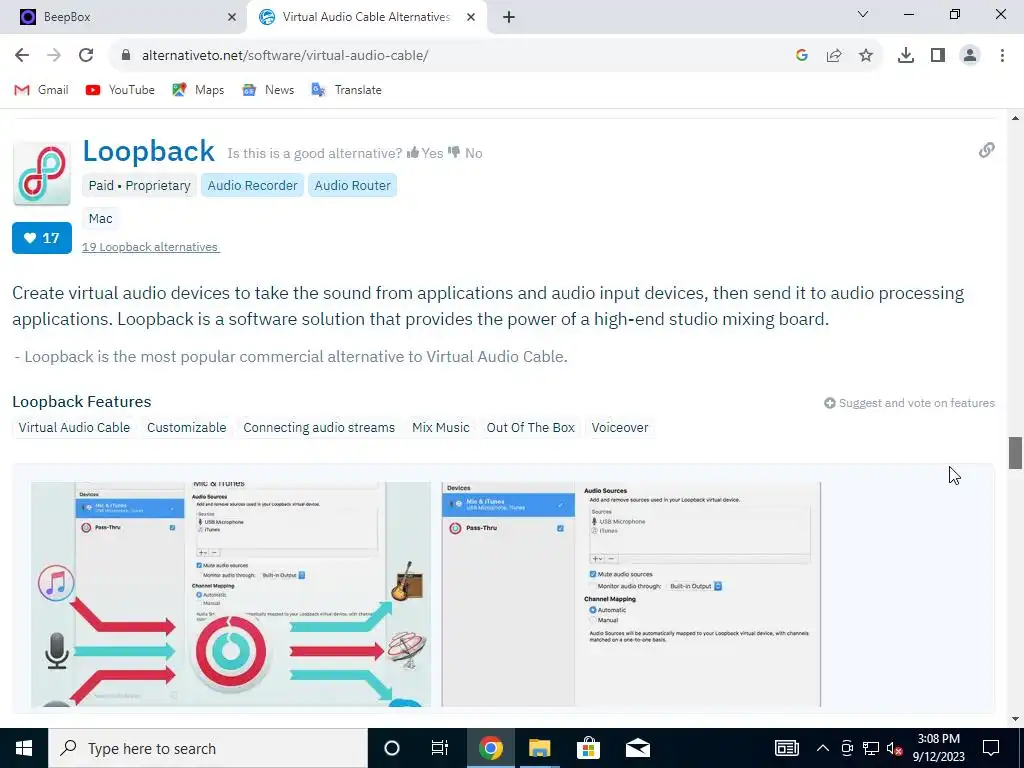Image resolution: width=1024 pixels, height=768 pixels.
Task: Vote No thumbs down for Loopback
Action: pos(465,153)
